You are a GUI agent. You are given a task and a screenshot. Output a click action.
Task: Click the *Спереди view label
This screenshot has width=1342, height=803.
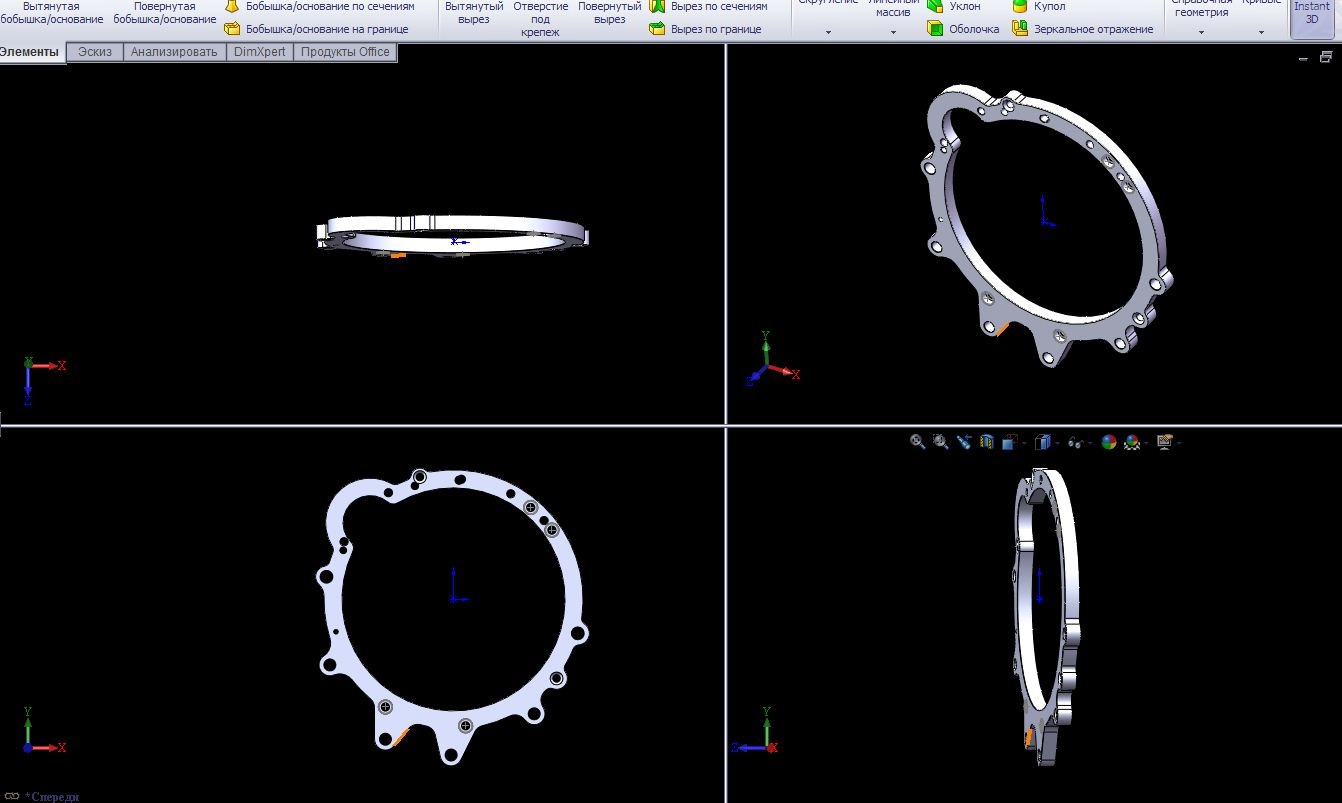[52, 796]
